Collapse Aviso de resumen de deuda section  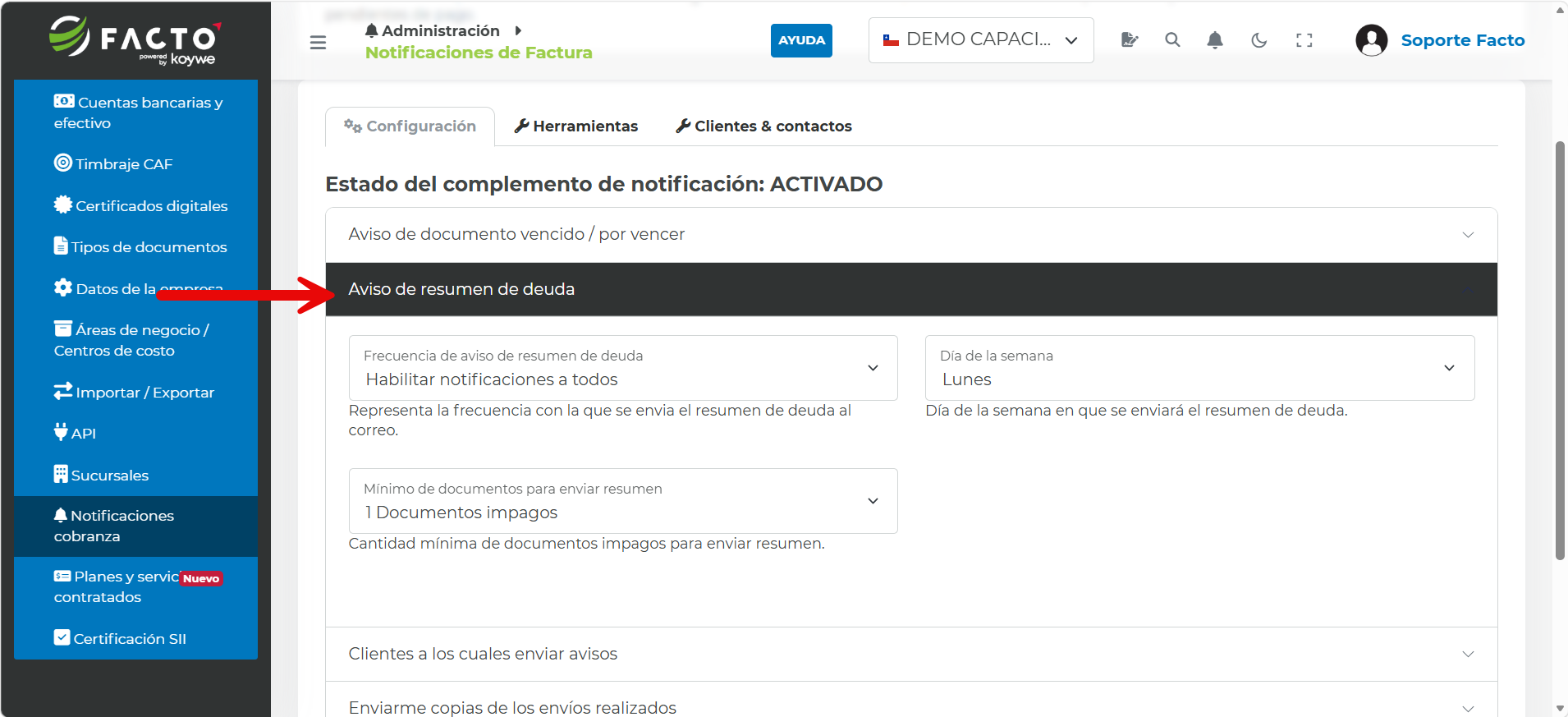(911, 289)
